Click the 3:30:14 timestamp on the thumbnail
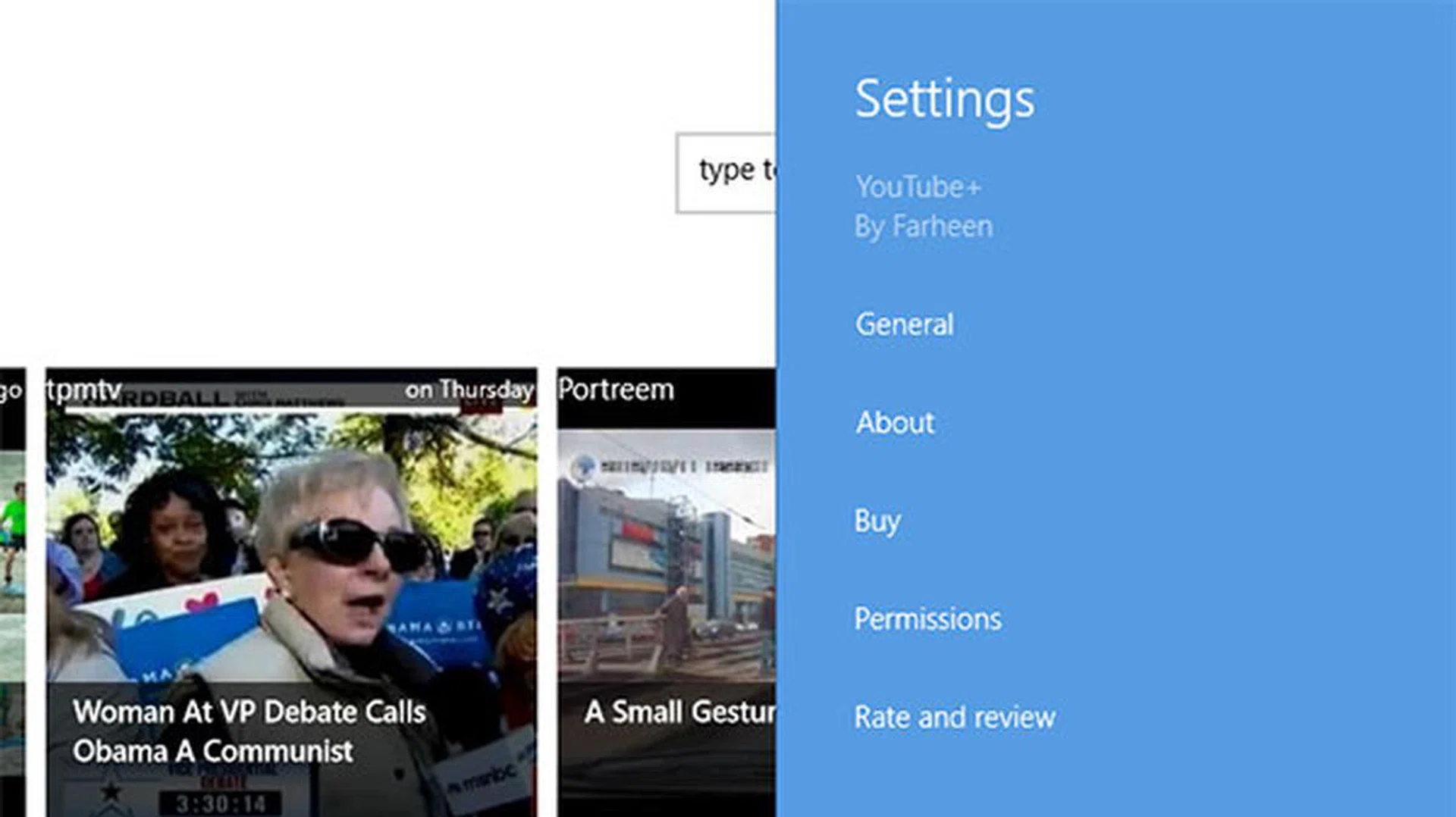 [x=221, y=803]
